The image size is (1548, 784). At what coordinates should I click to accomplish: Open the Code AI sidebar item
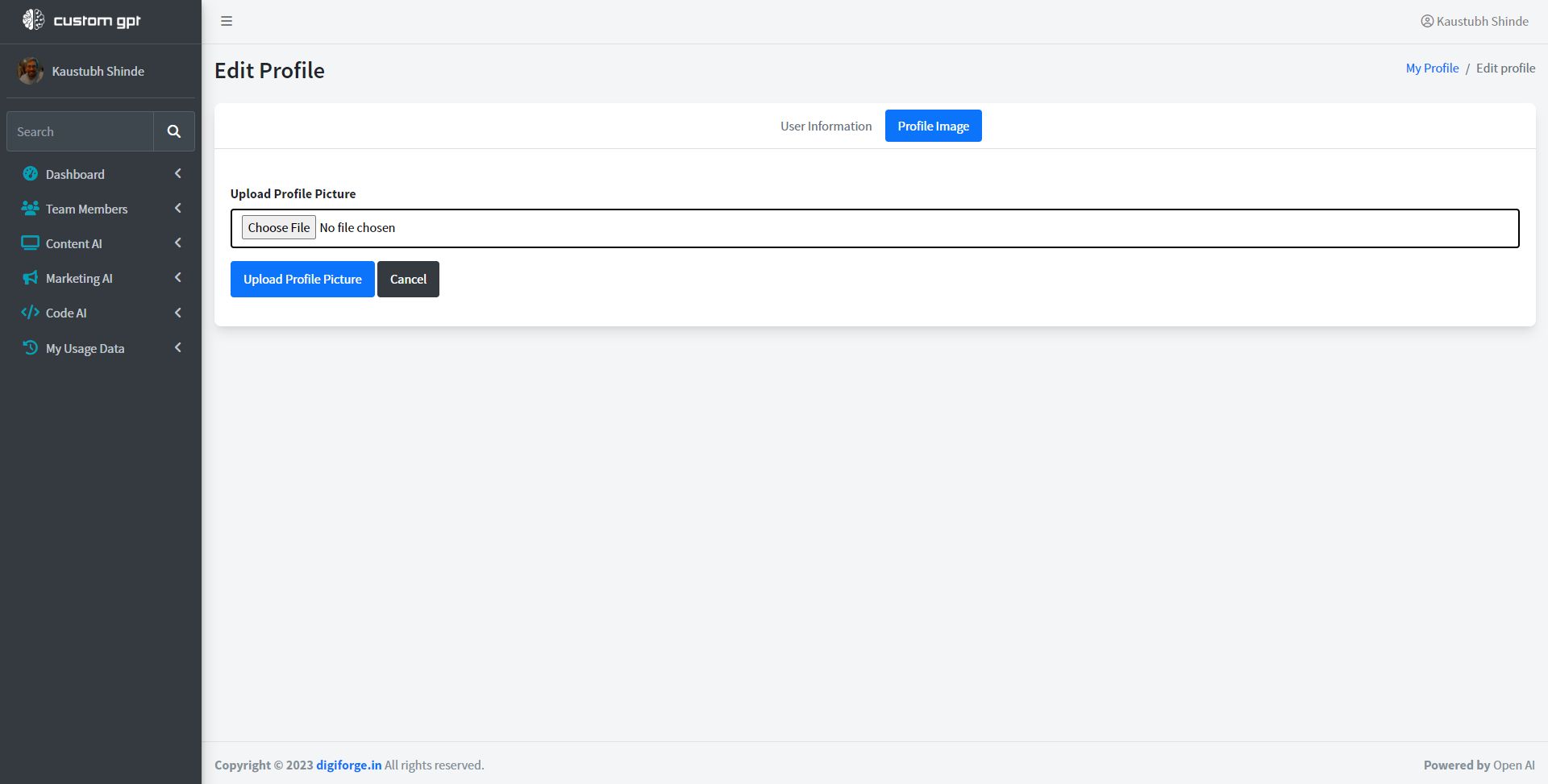click(101, 313)
